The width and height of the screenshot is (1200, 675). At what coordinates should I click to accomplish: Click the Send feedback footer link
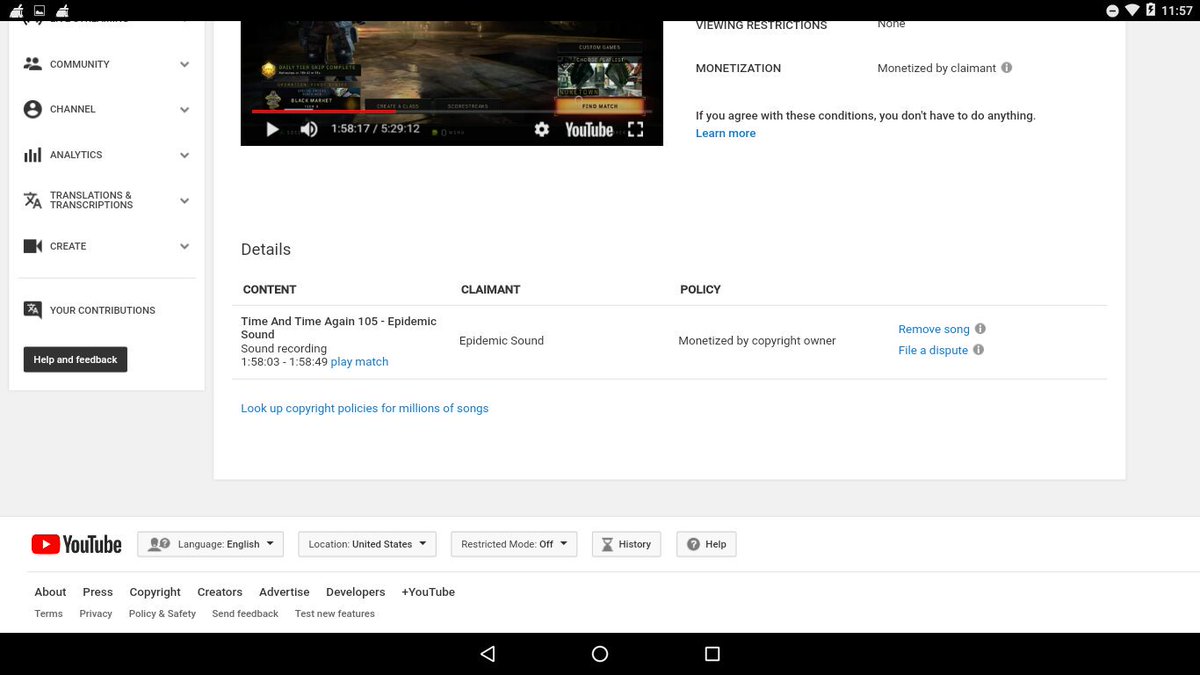[x=245, y=614]
